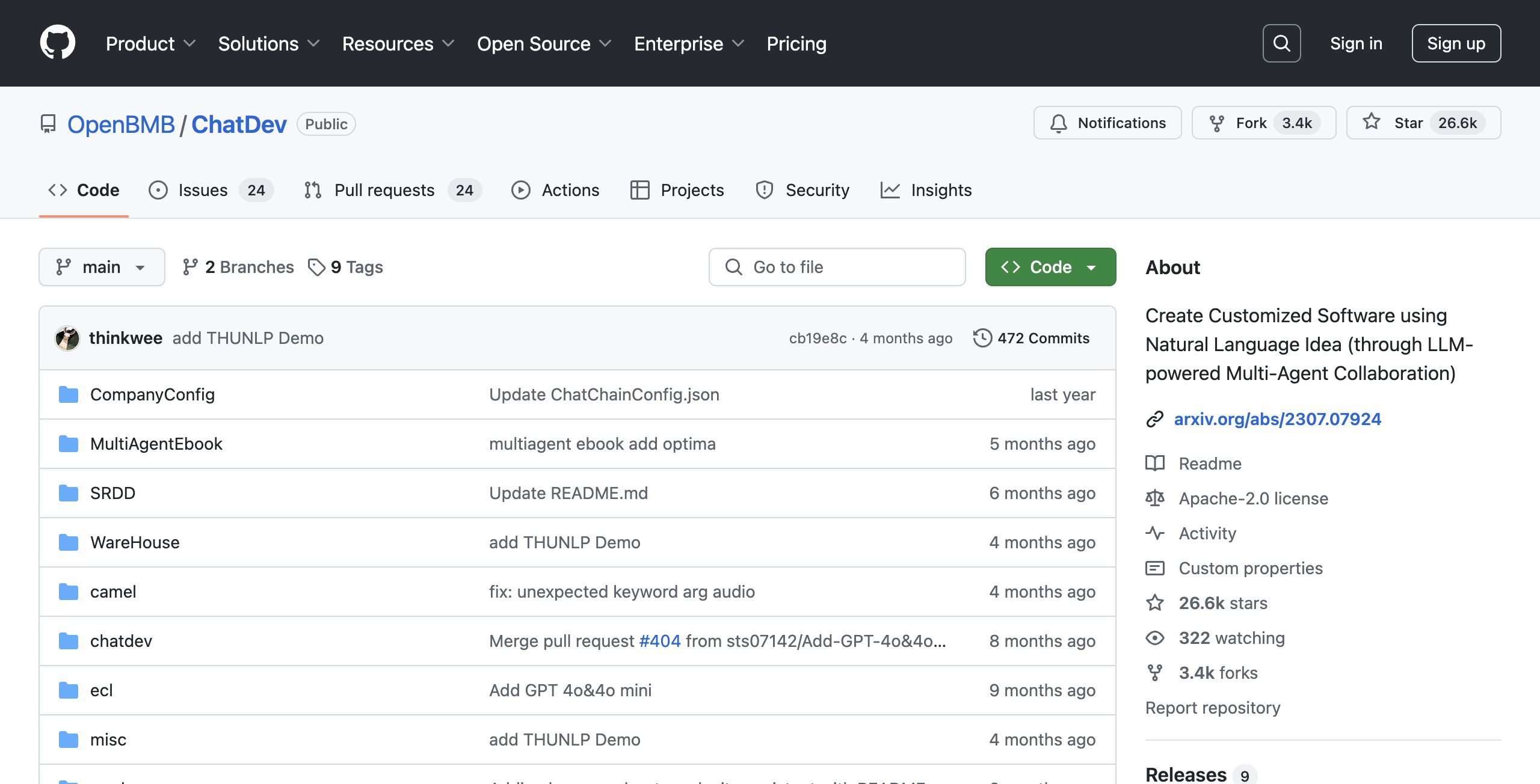Click the forks icon in About sidebar

(x=1154, y=673)
